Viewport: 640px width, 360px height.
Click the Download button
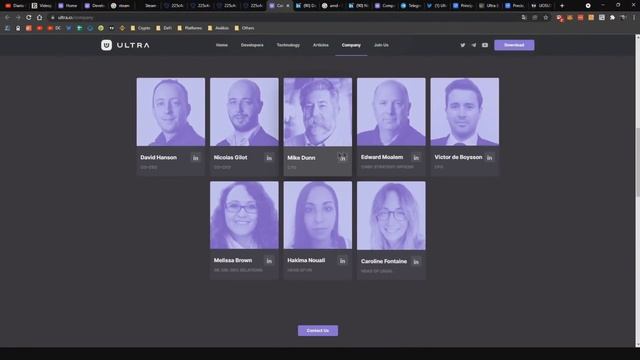(x=514, y=45)
